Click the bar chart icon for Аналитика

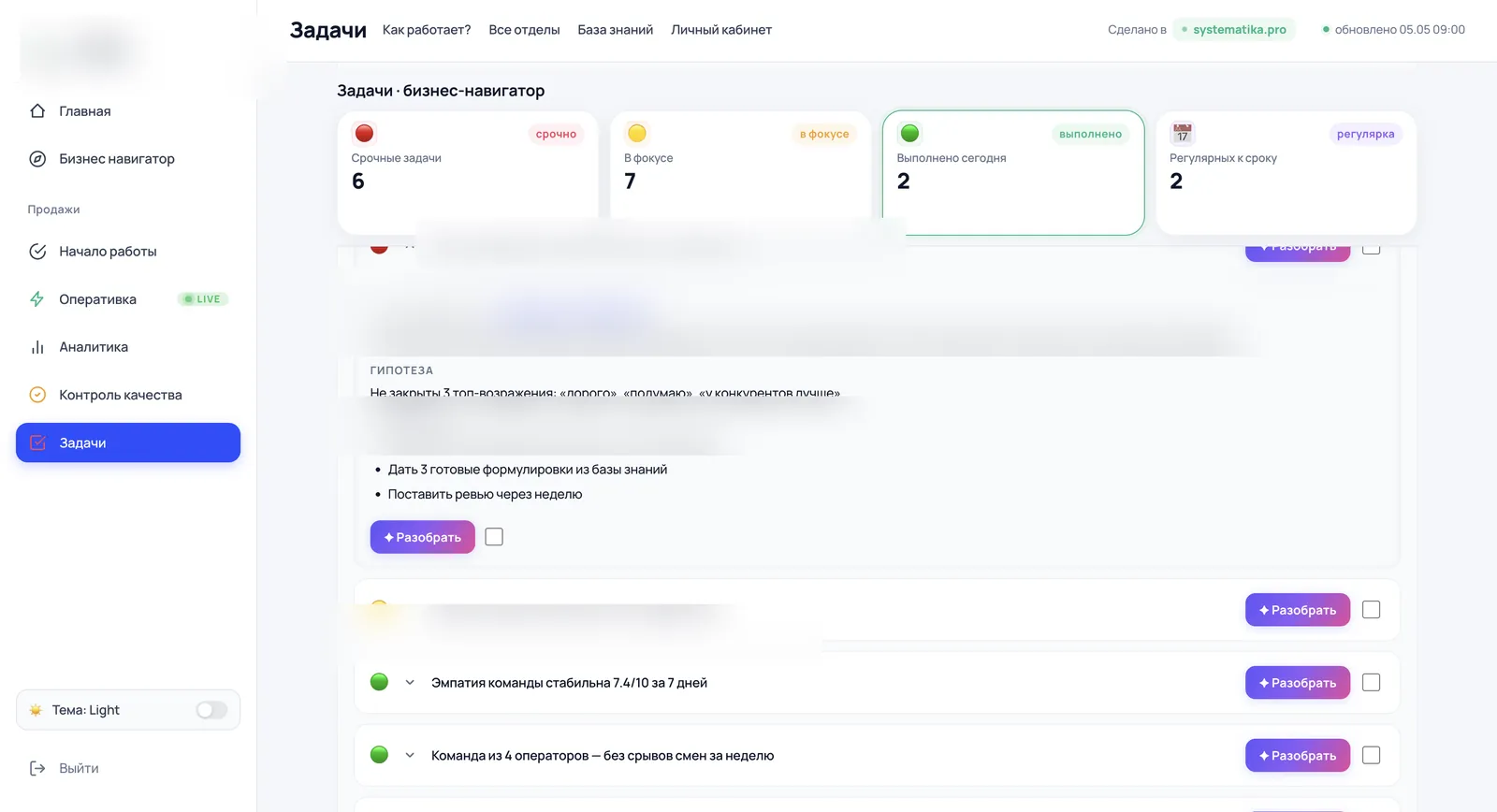point(37,347)
